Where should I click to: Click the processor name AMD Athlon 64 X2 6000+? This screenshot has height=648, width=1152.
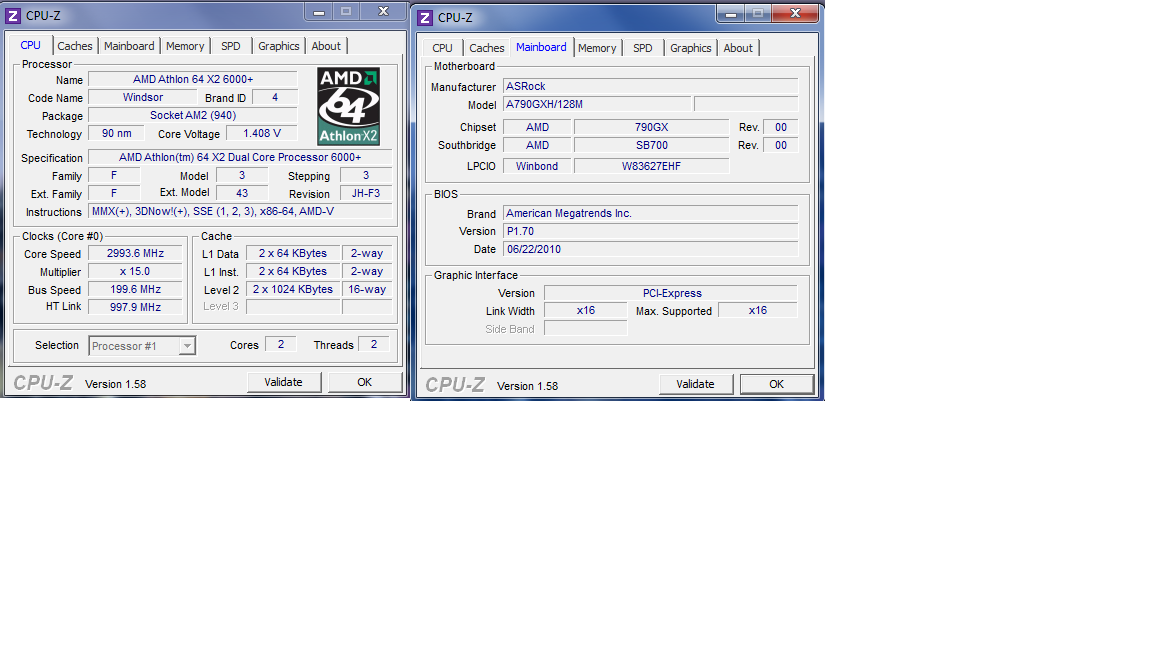pyautogui.click(x=193, y=79)
